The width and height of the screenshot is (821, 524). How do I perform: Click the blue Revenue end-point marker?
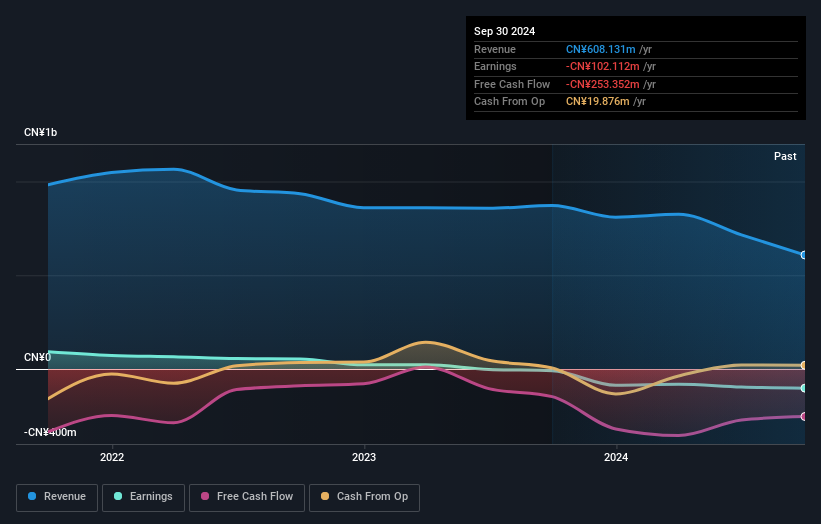803,255
